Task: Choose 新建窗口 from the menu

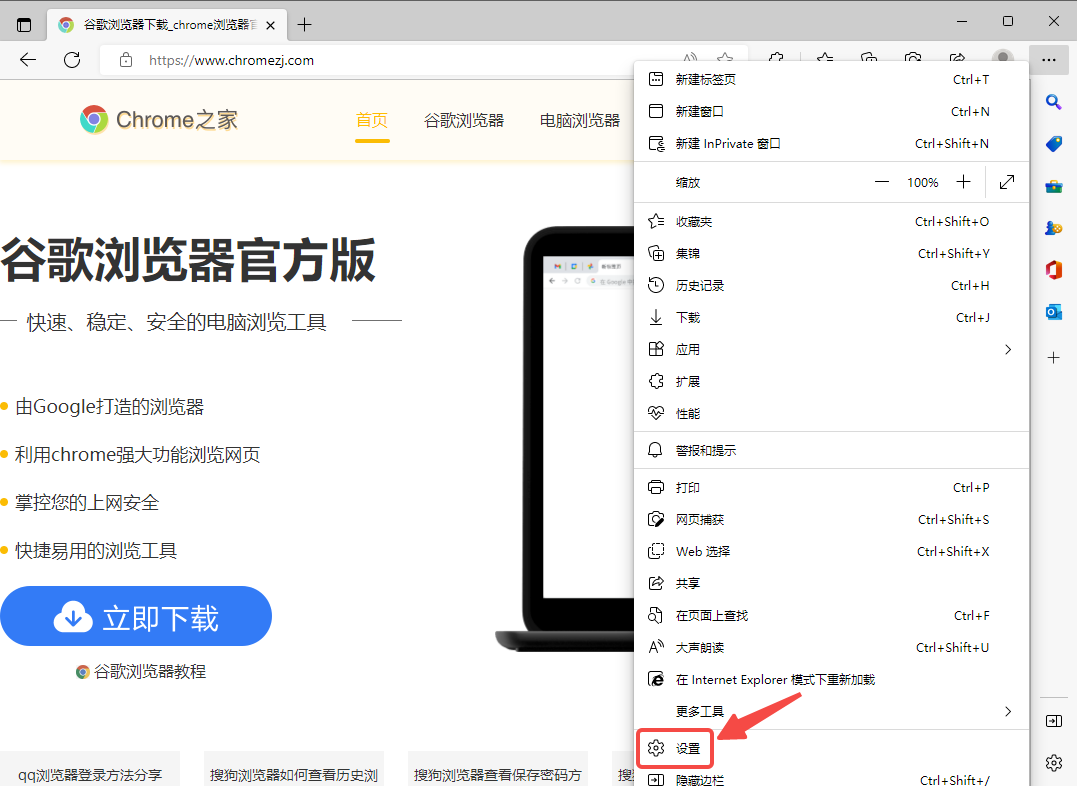Action: tap(831, 111)
